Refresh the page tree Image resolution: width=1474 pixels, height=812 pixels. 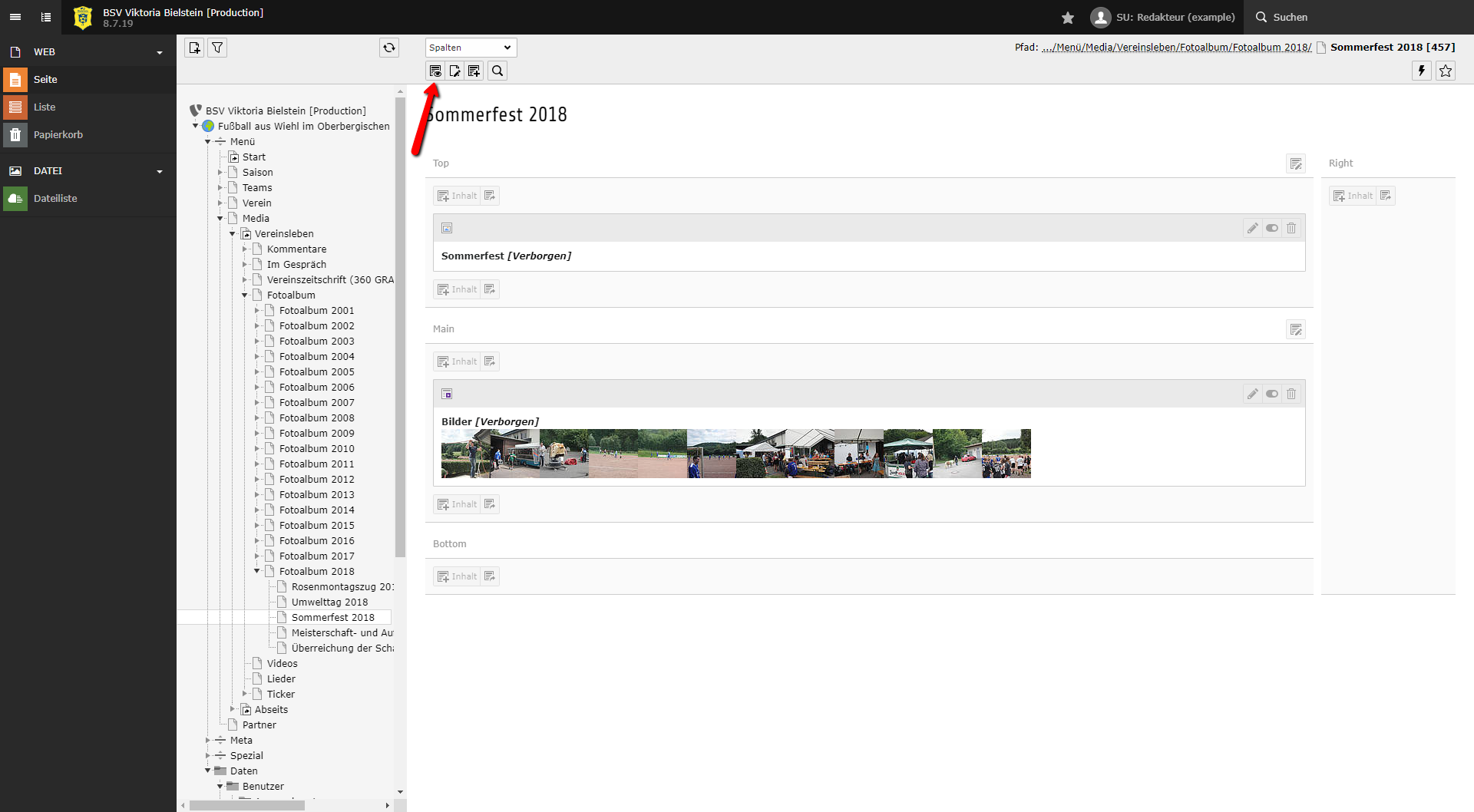click(389, 48)
